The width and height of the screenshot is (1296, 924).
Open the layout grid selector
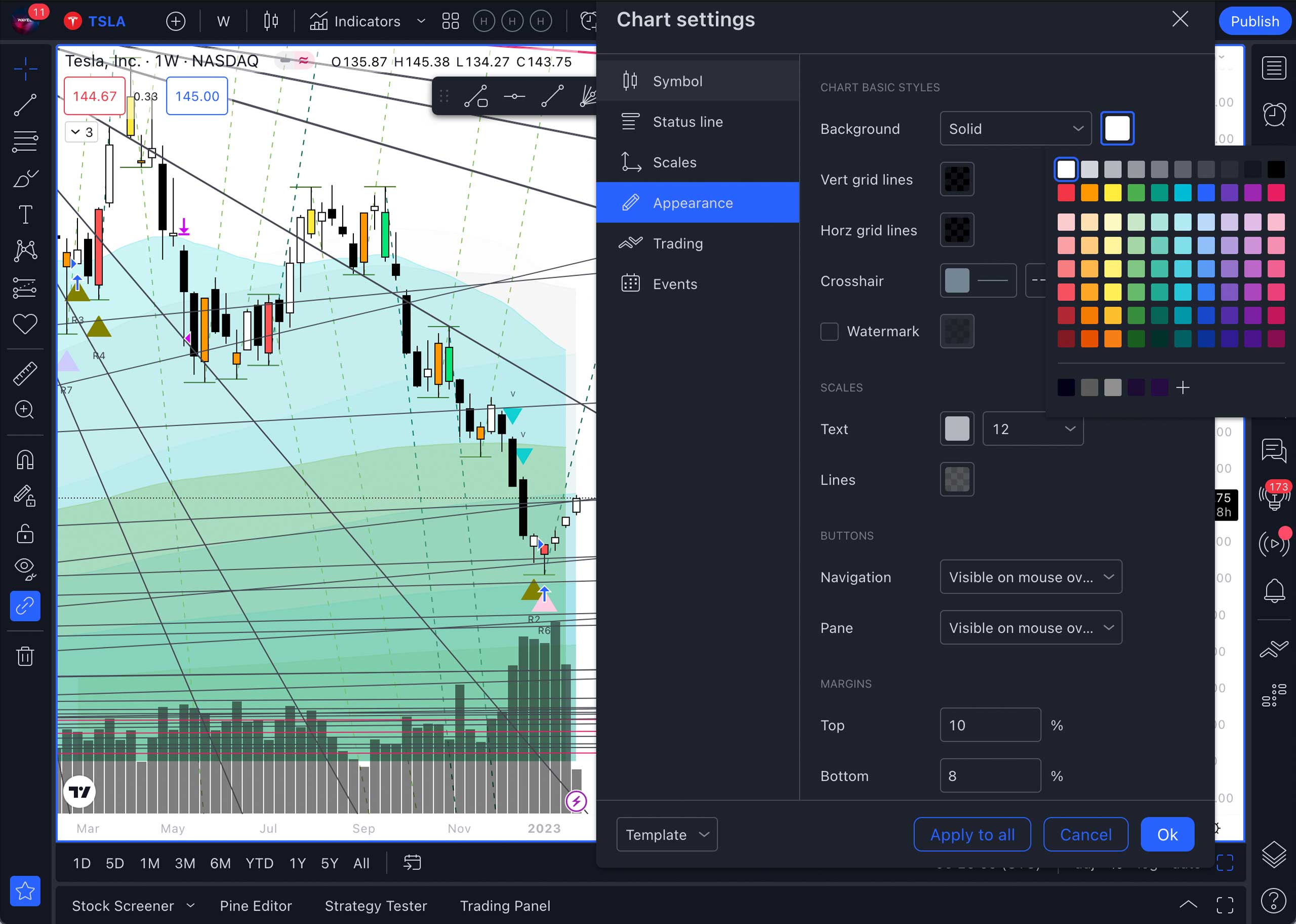(x=451, y=22)
